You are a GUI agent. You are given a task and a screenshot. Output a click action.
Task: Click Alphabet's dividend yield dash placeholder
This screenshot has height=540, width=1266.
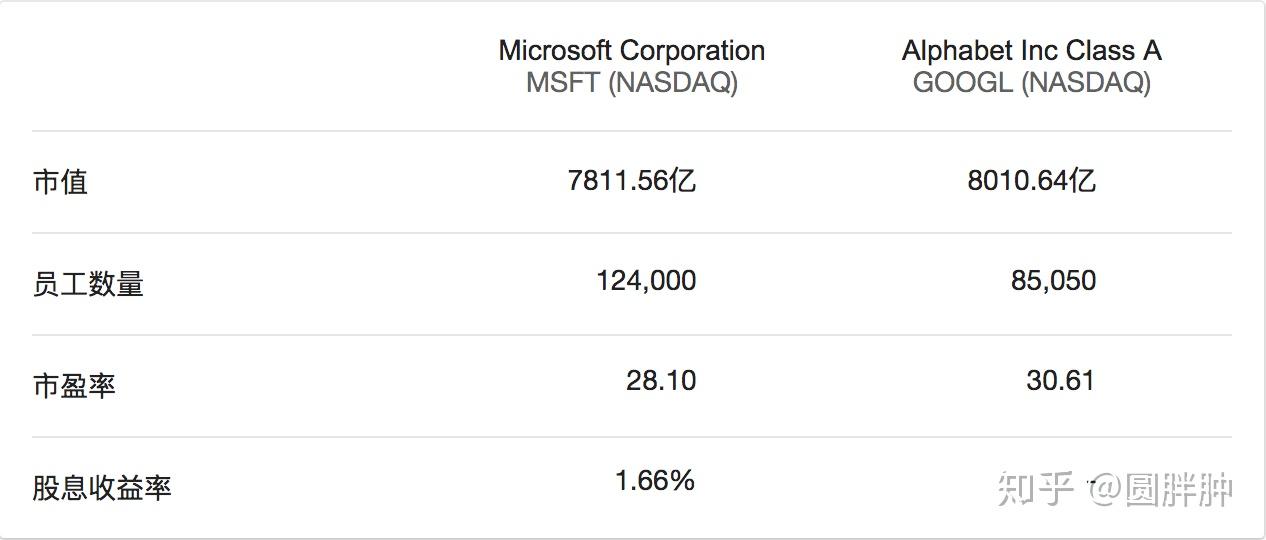1092,482
